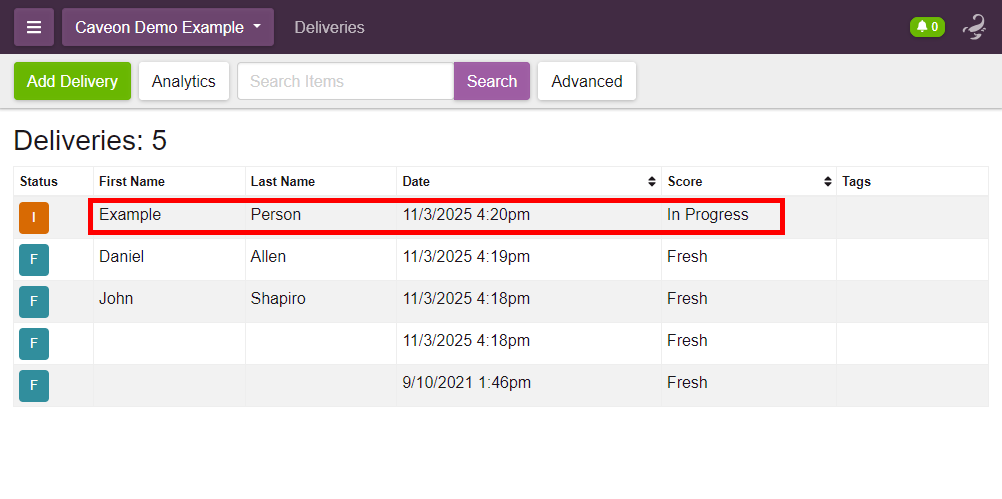Open Advanced search options

pyautogui.click(x=587, y=81)
